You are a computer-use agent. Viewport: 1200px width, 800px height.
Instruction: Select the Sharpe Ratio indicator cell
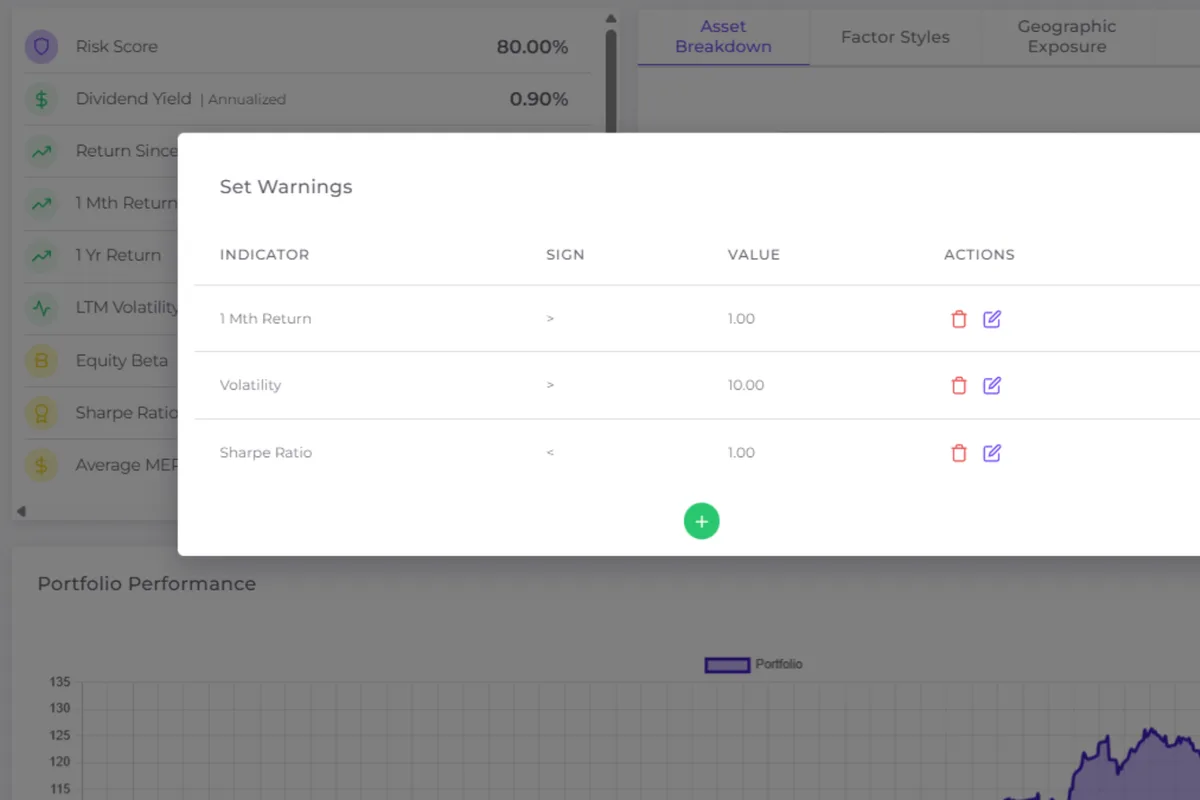click(x=266, y=453)
